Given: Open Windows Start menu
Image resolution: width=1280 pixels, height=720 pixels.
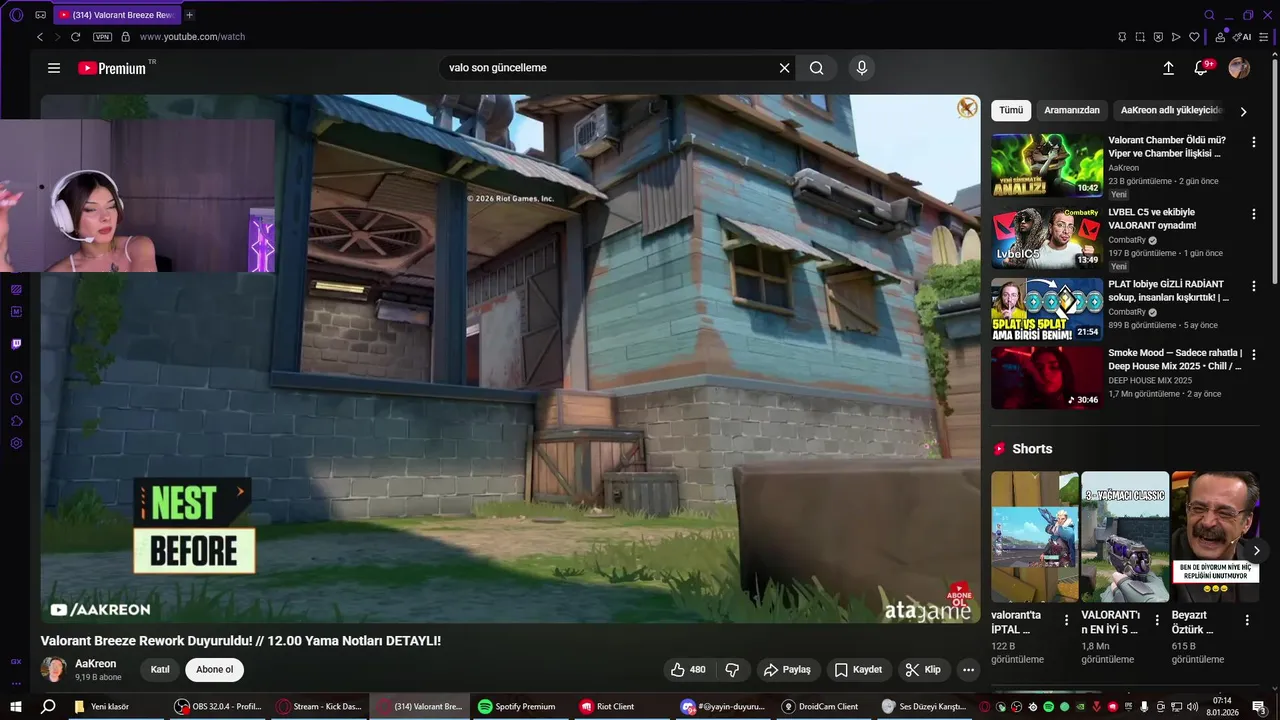Looking at the screenshot, I should pos(16,706).
